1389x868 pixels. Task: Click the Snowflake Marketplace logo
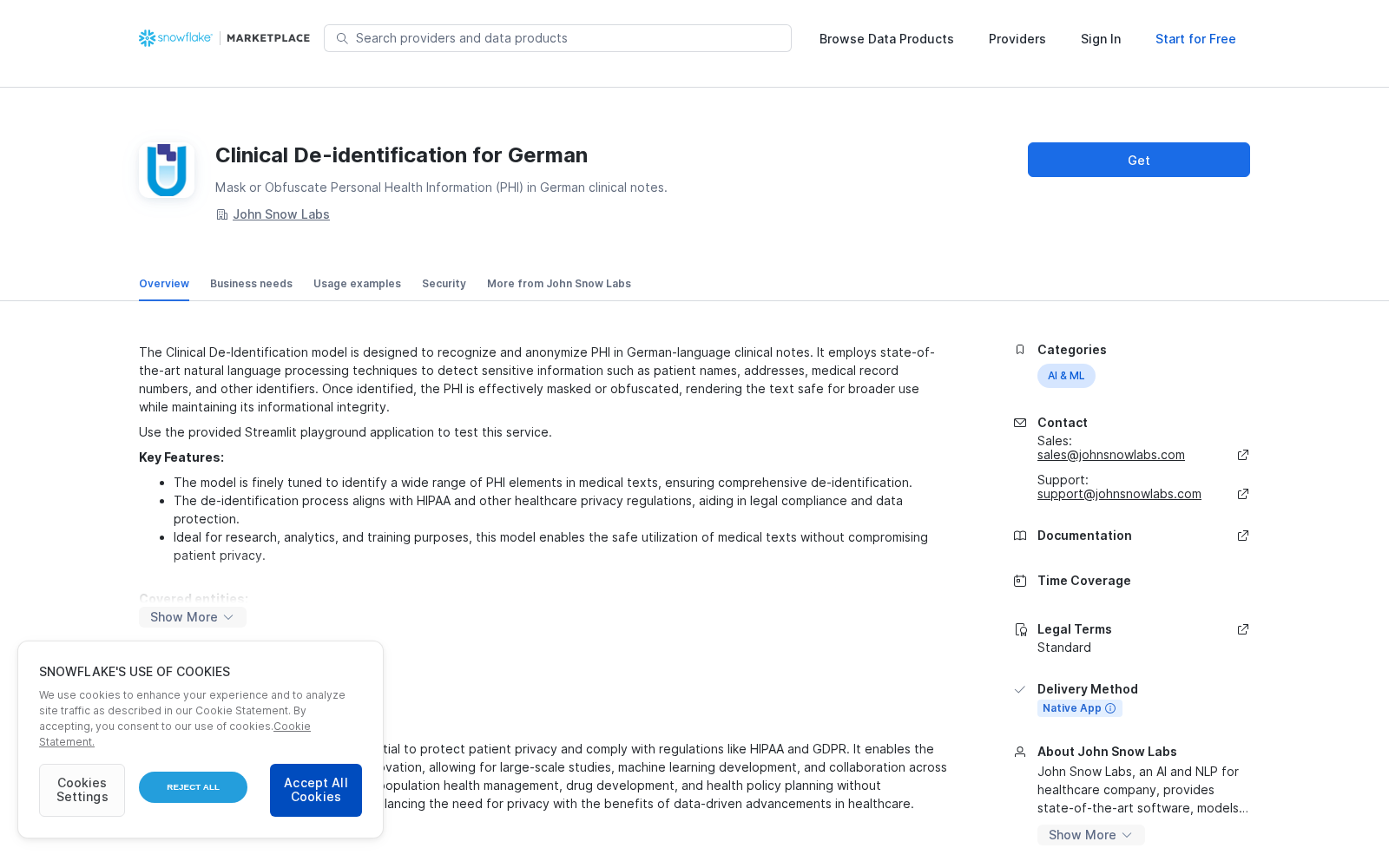tap(224, 38)
